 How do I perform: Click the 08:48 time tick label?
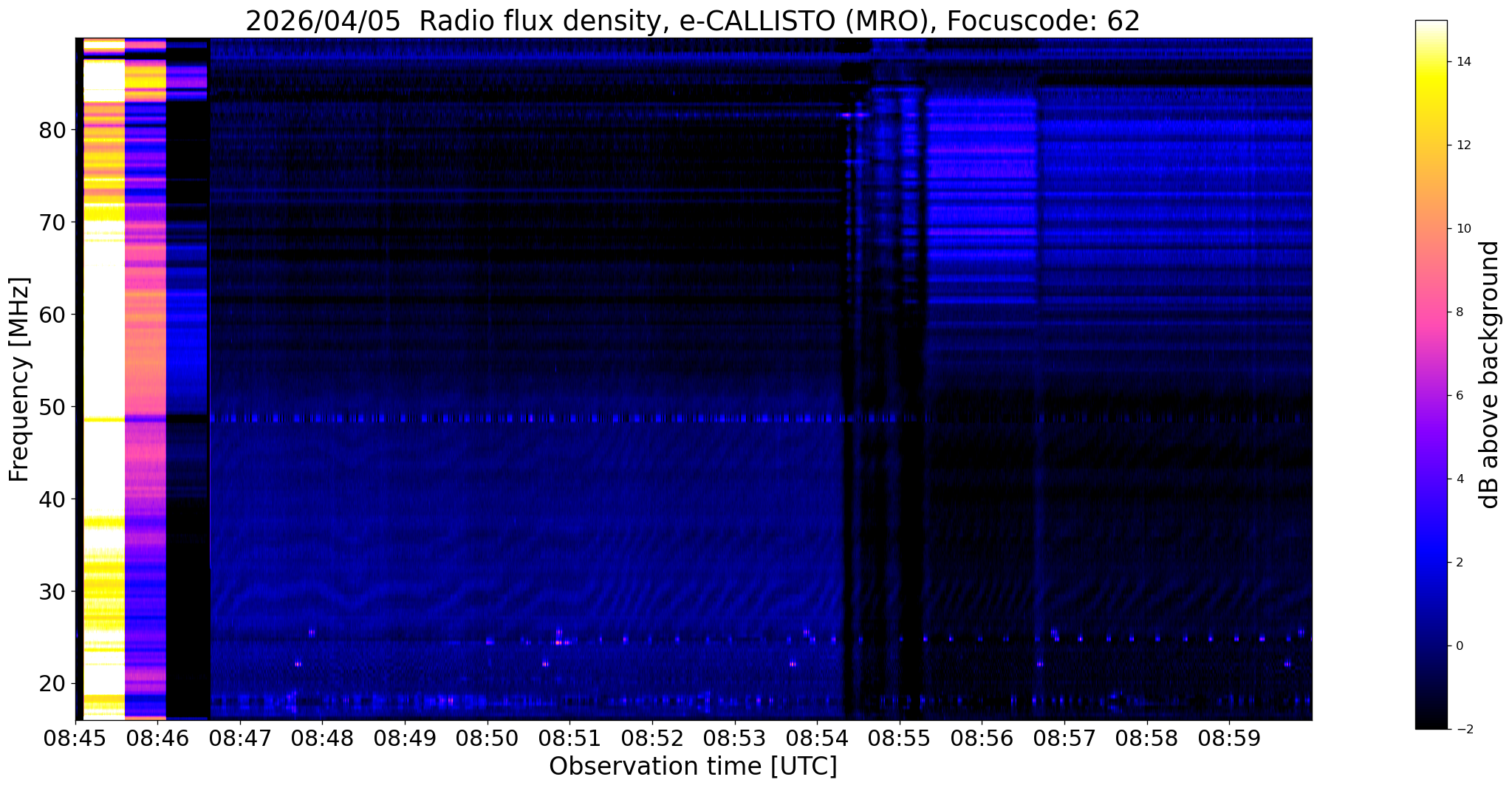[x=322, y=739]
